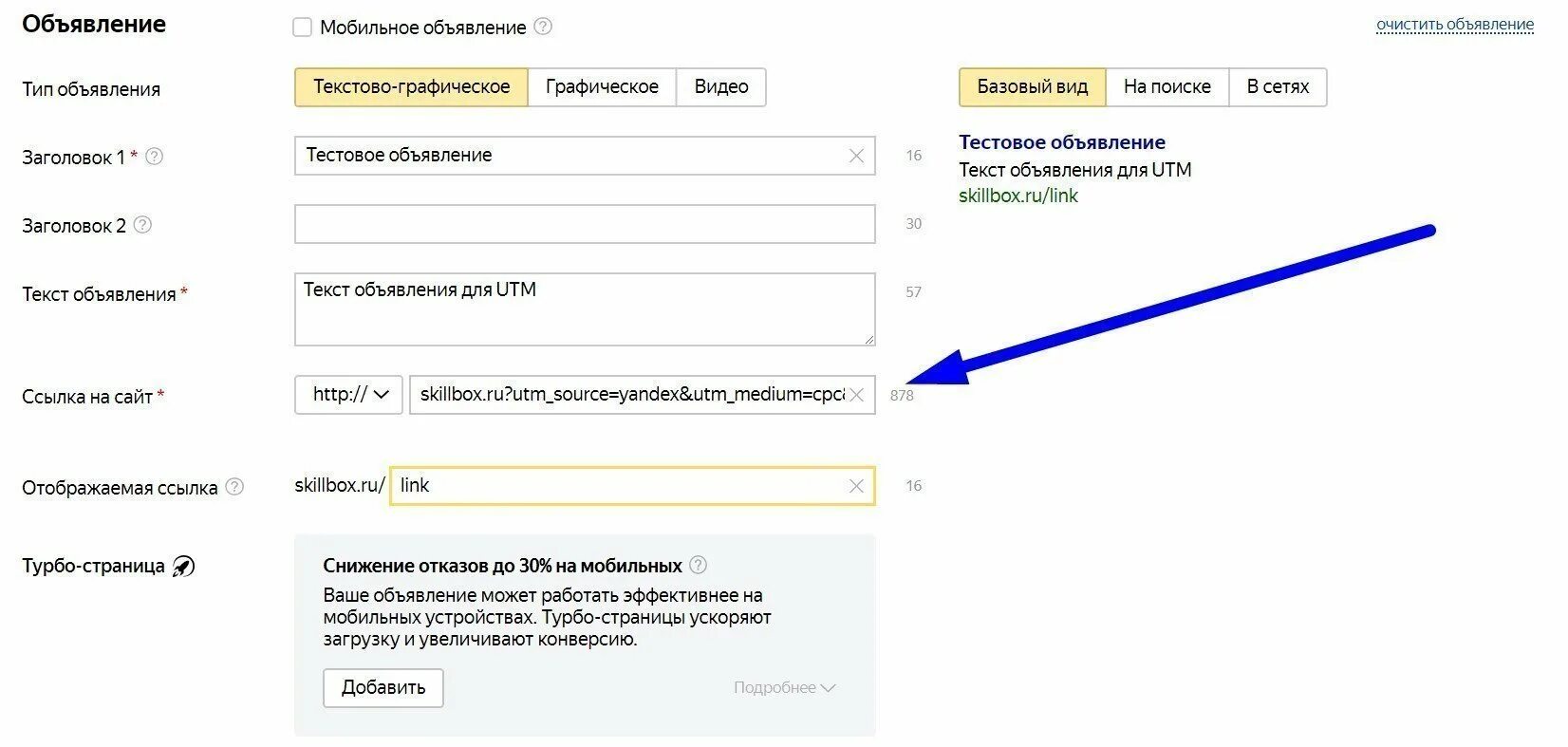Open preview link skillbox.ru/link
The height and width of the screenshot is (747, 1568).
pyautogui.click(x=1018, y=196)
